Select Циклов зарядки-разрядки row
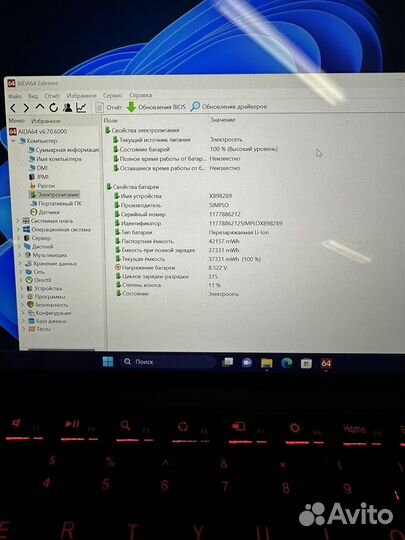405x540 pixels. (167, 276)
